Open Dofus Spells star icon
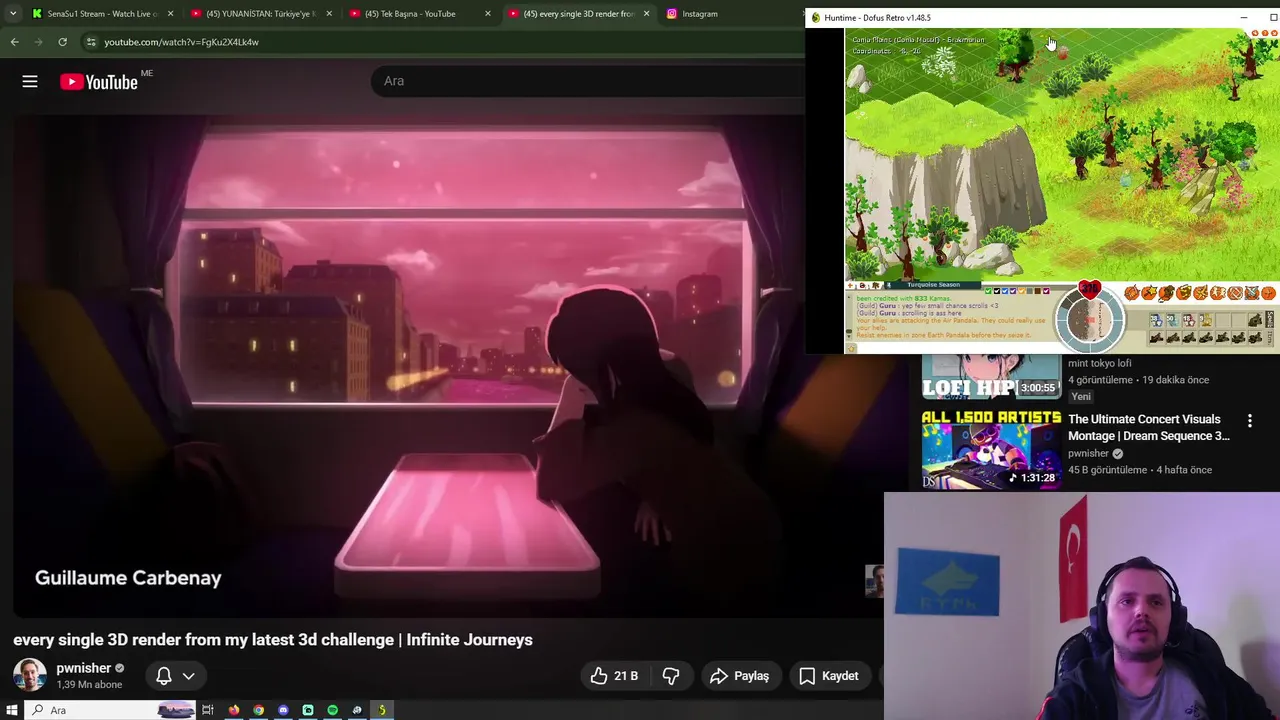 click(x=1148, y=293)
